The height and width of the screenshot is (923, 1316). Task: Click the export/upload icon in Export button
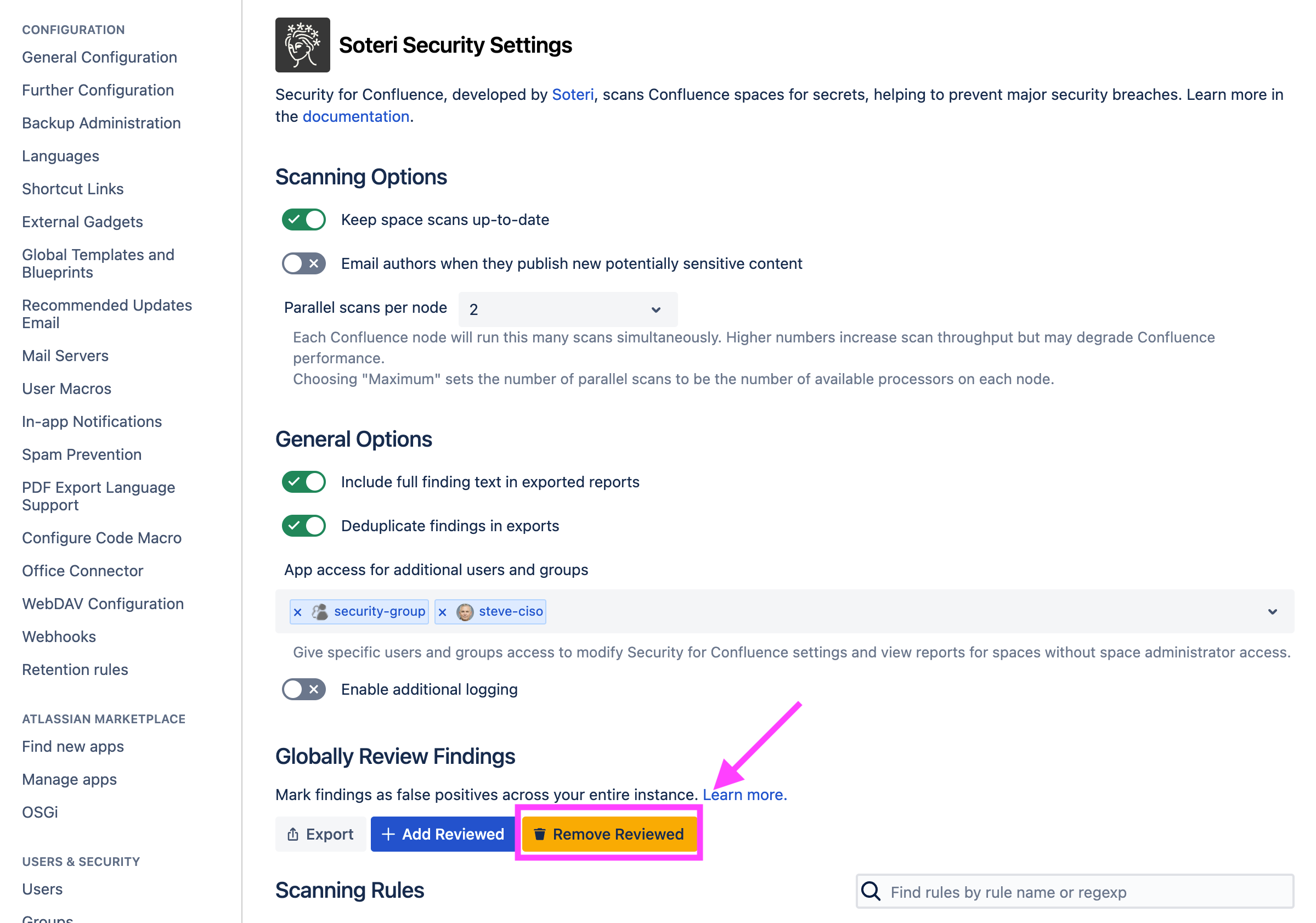coord(293,834)
